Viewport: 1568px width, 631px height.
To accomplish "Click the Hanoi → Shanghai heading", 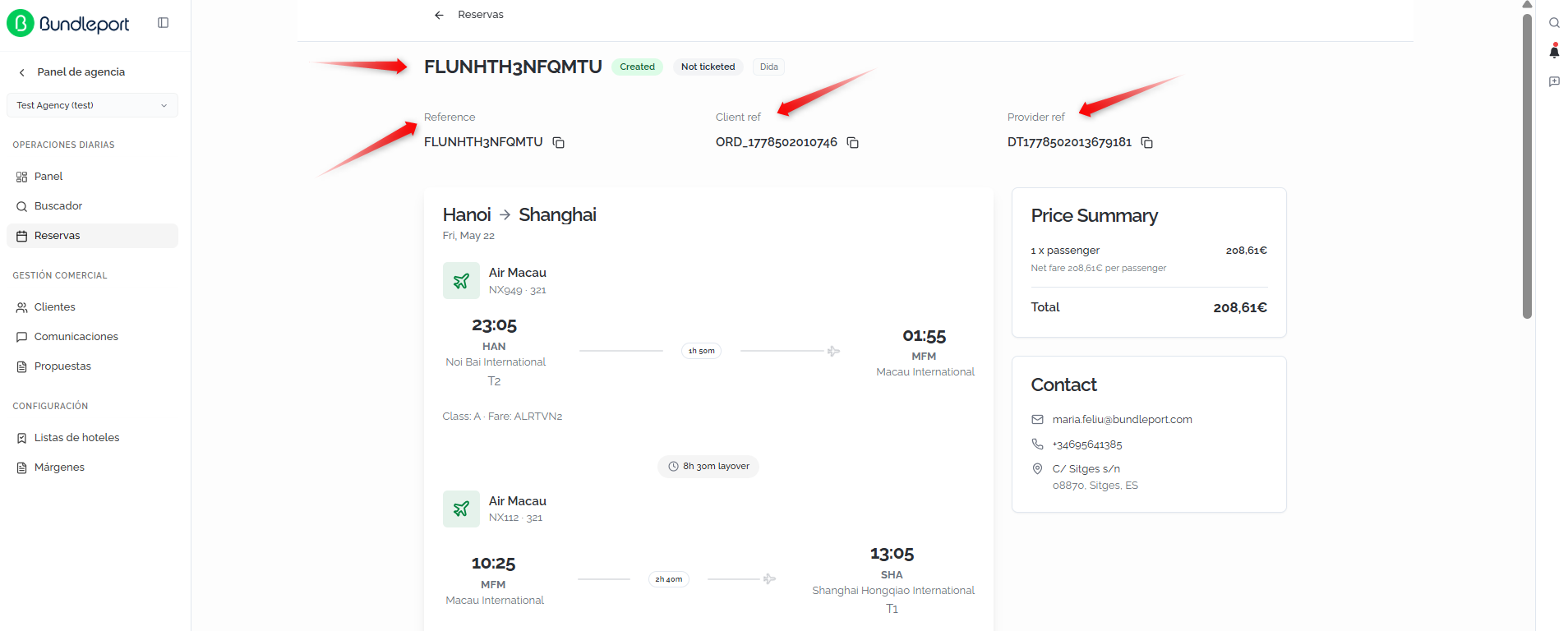I will pyautogui.click(x=519, y=215).
